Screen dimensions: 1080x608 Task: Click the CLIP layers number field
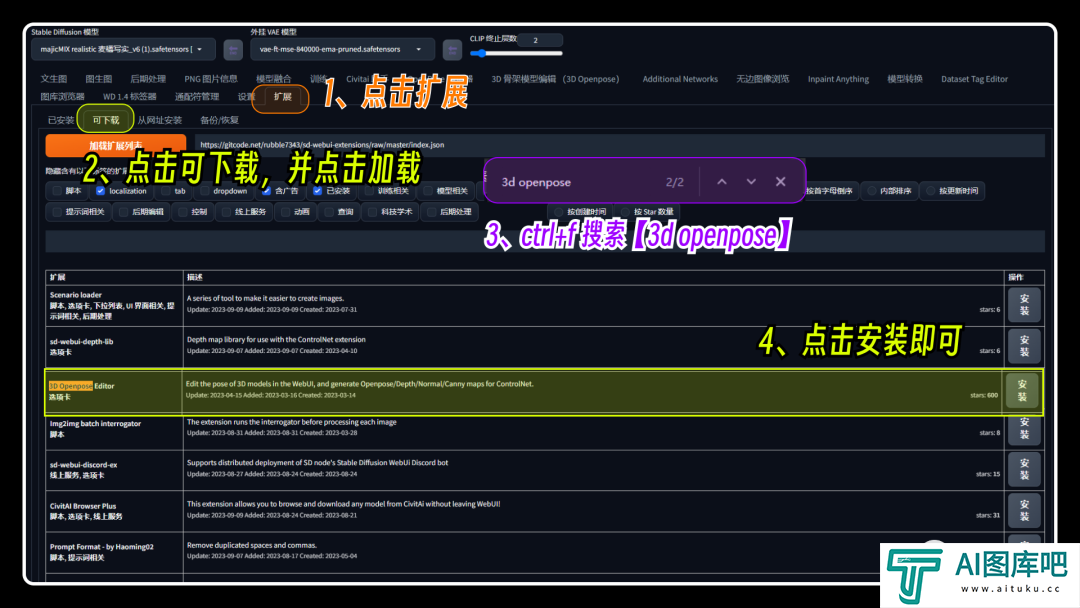[x=540, y=40]
